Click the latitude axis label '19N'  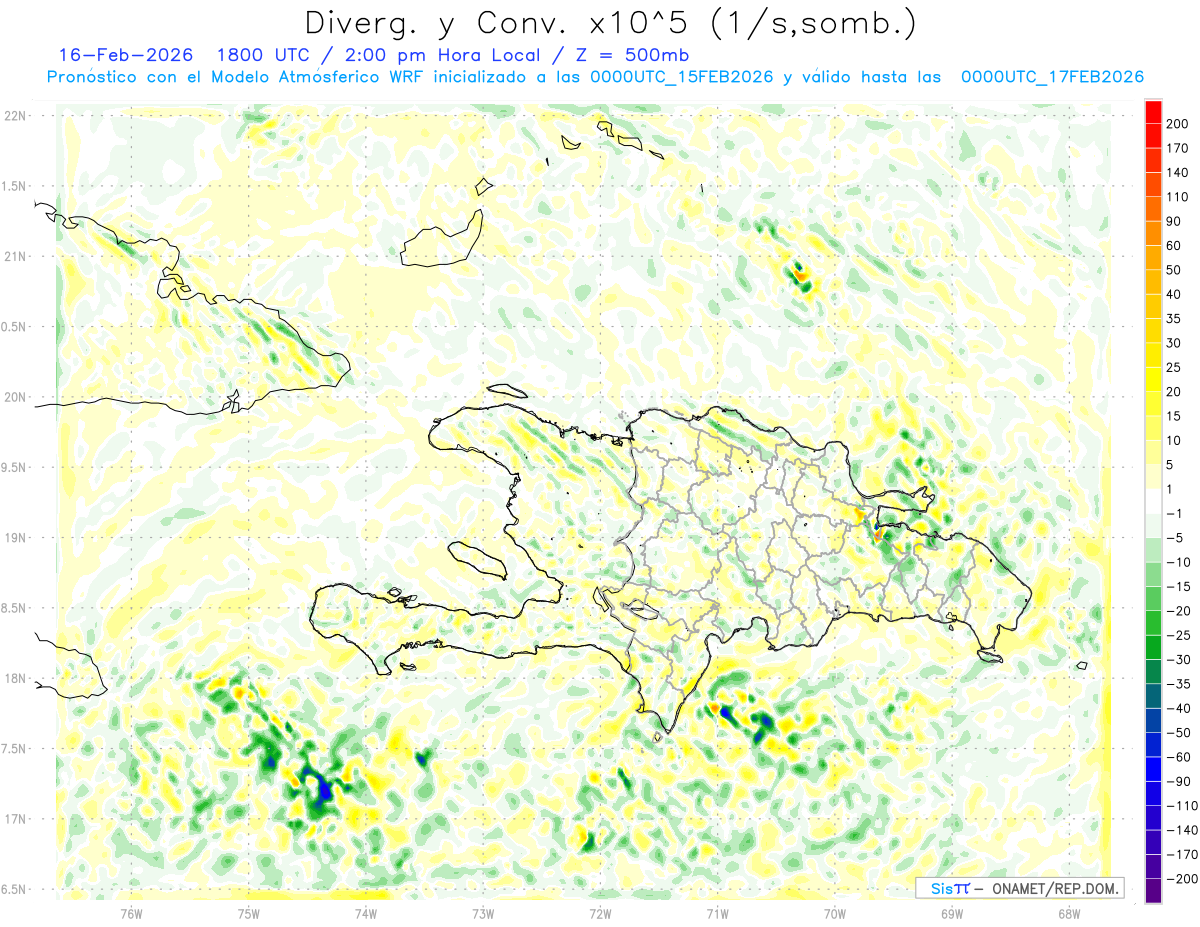click(x=15, y=538)
